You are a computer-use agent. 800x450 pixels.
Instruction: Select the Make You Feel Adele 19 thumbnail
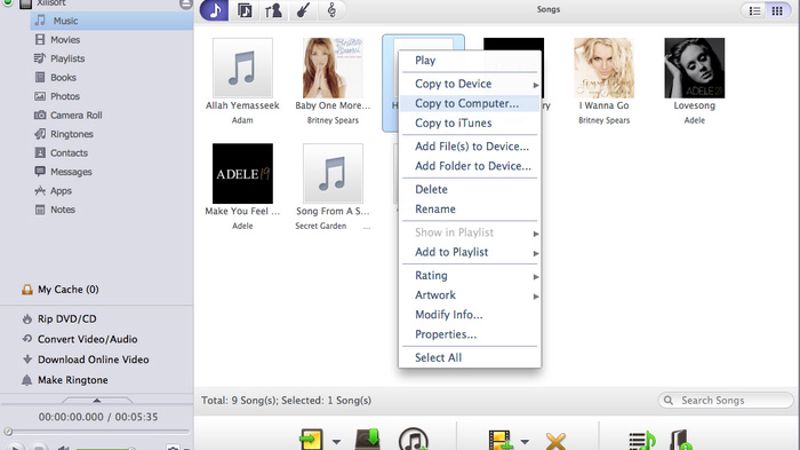click(x=242, y=173)
